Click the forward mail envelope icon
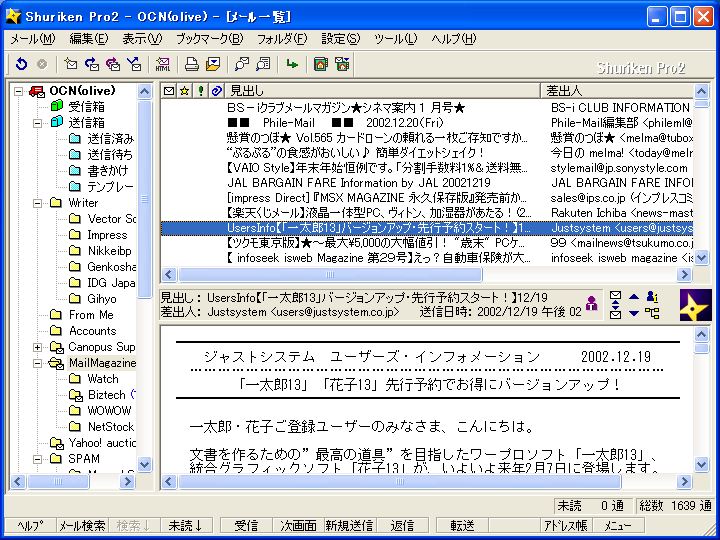Image resolution: width=720 pixels, height=540 pixels. tap(134, 64)
